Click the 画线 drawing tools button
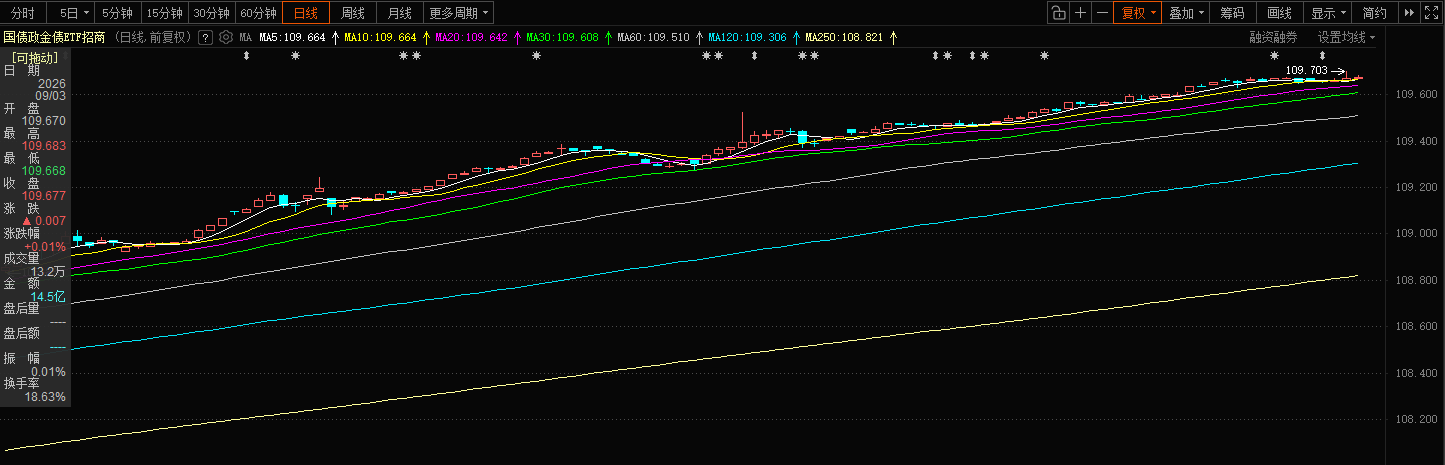Viewport: 1445px width, 465px height. 1279,13
